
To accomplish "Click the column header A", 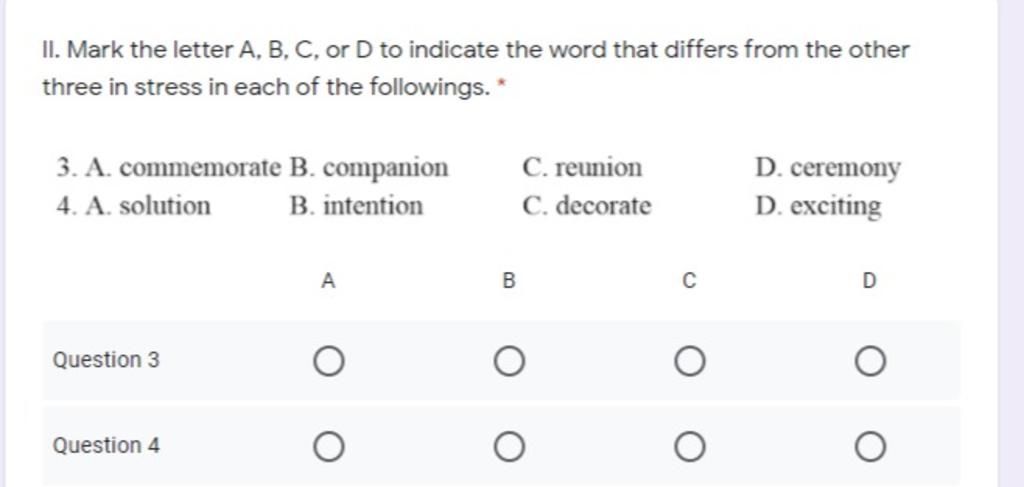I will point(328,281).
